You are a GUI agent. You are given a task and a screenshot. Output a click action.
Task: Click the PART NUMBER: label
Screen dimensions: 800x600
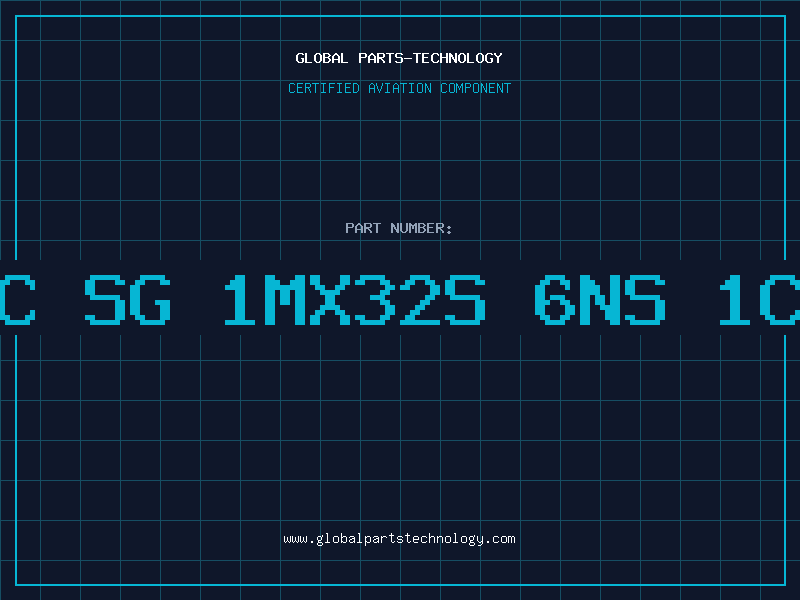[x=399, y=228]
